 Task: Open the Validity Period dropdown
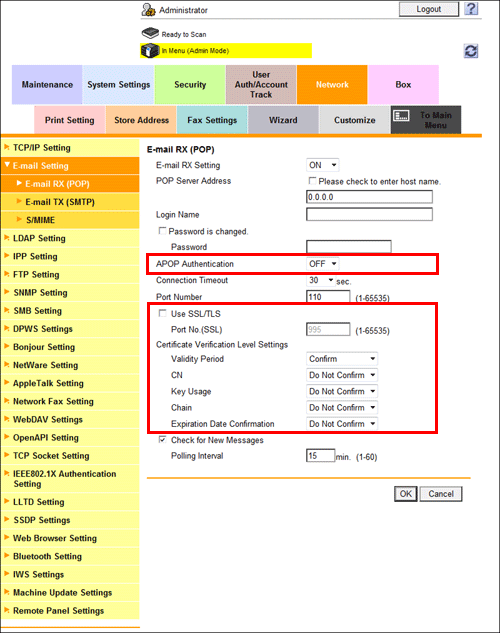(342, 359)
